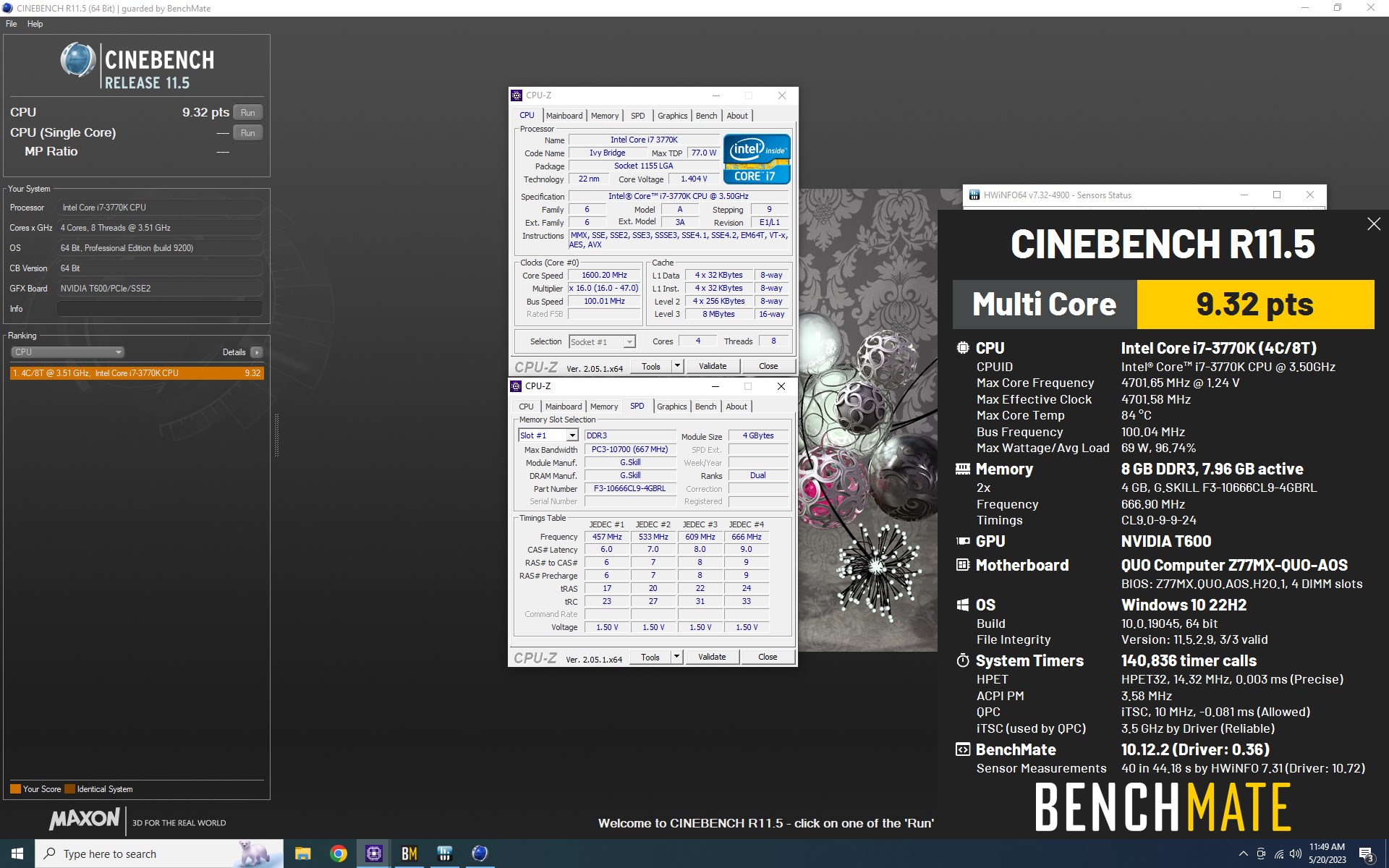1389x868 pixels.
Task: Open the Cinebench Help menu
Action: 35,24
